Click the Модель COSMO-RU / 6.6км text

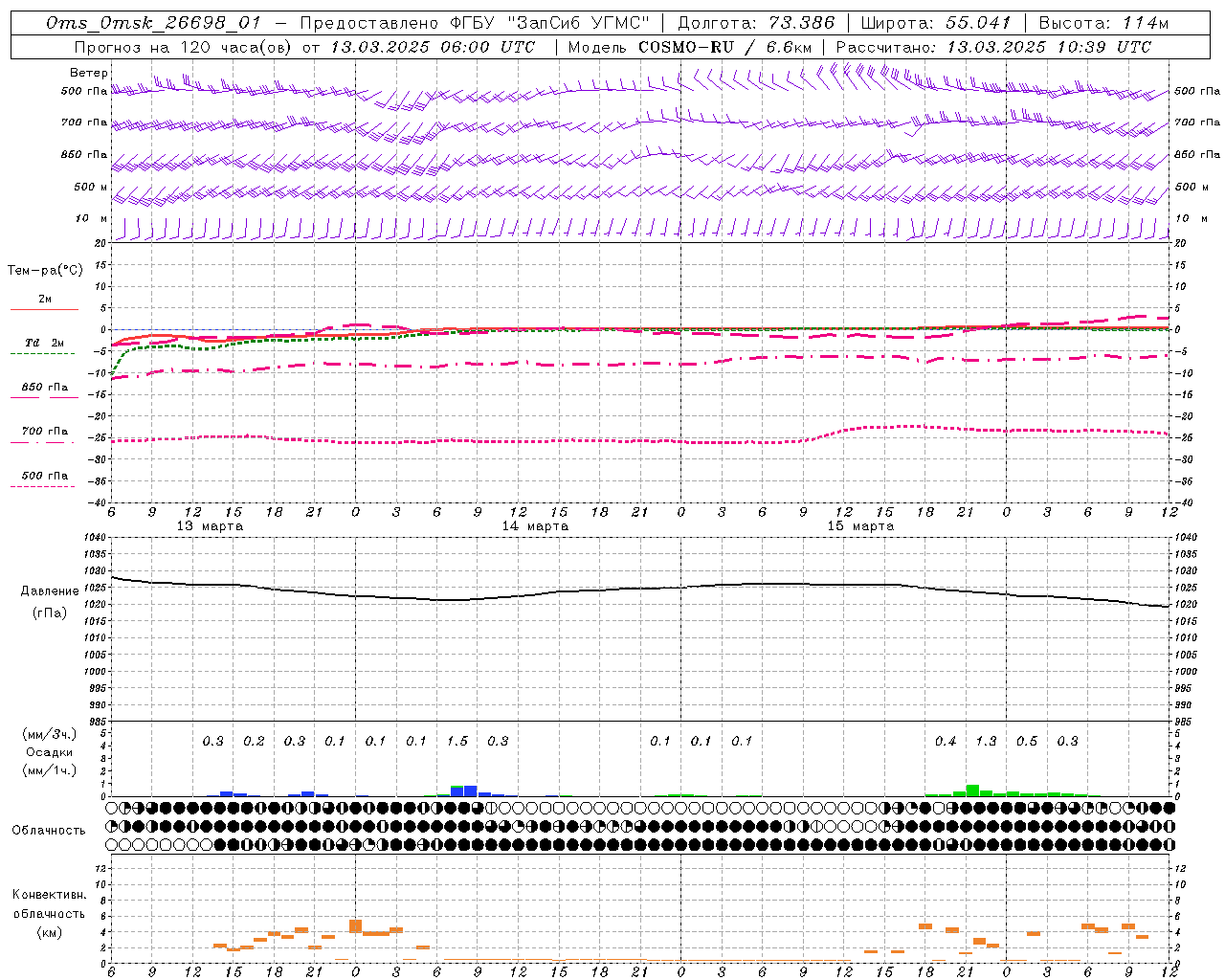(x=690, y=47)
